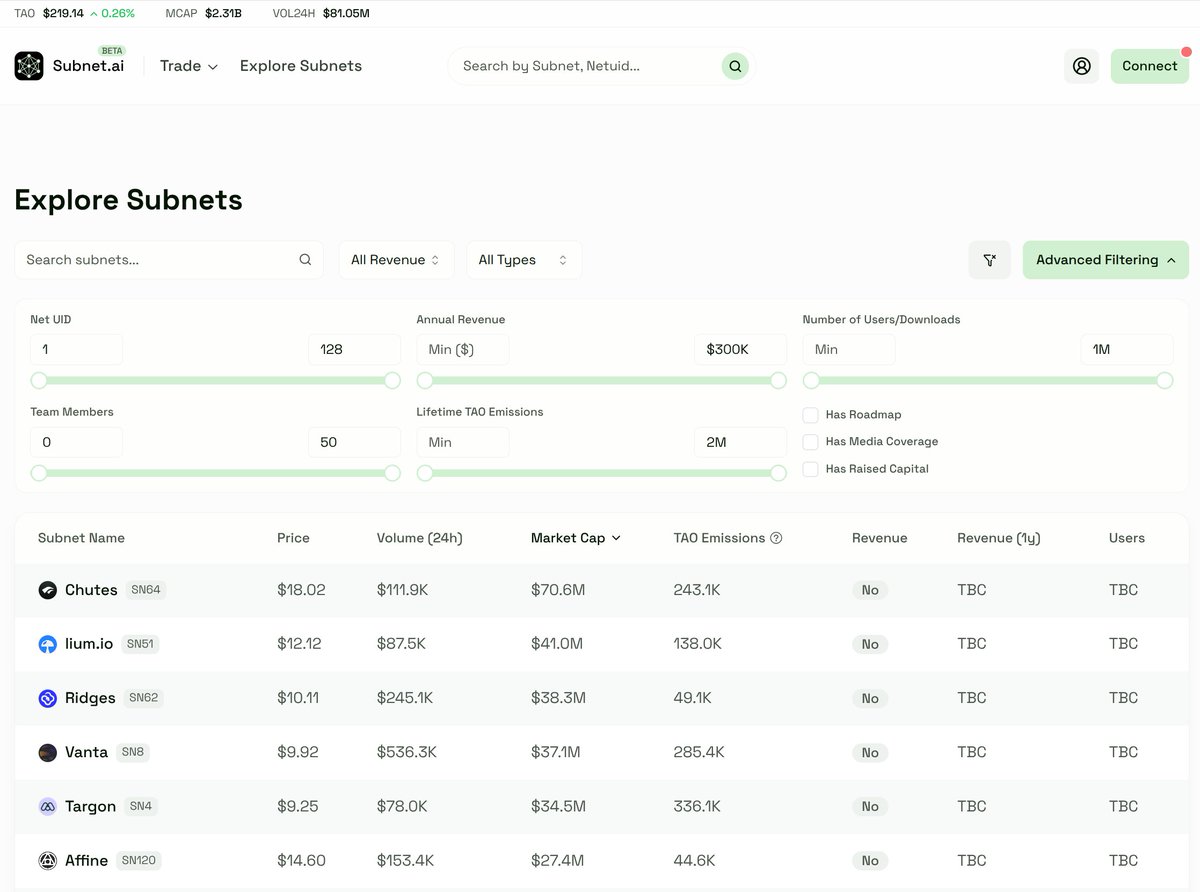
Task: Click the Net UID slider left handle
Action: pyautogui.click(x=39, y=380)
